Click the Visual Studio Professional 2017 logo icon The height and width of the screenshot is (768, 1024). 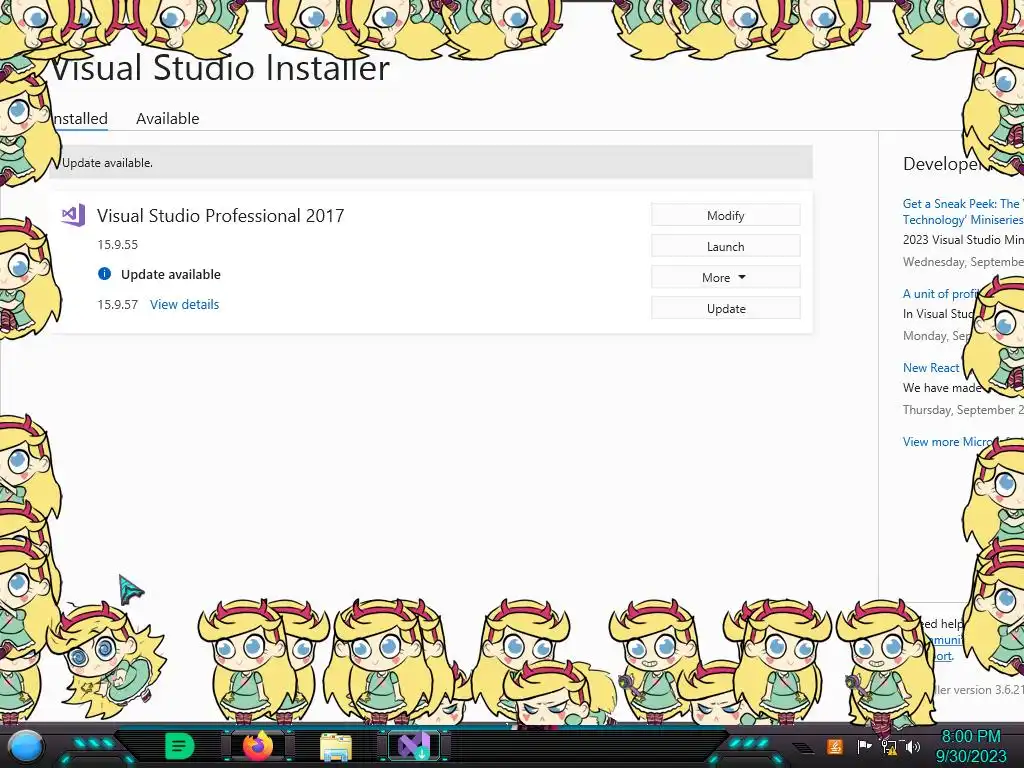pos(73,215)
